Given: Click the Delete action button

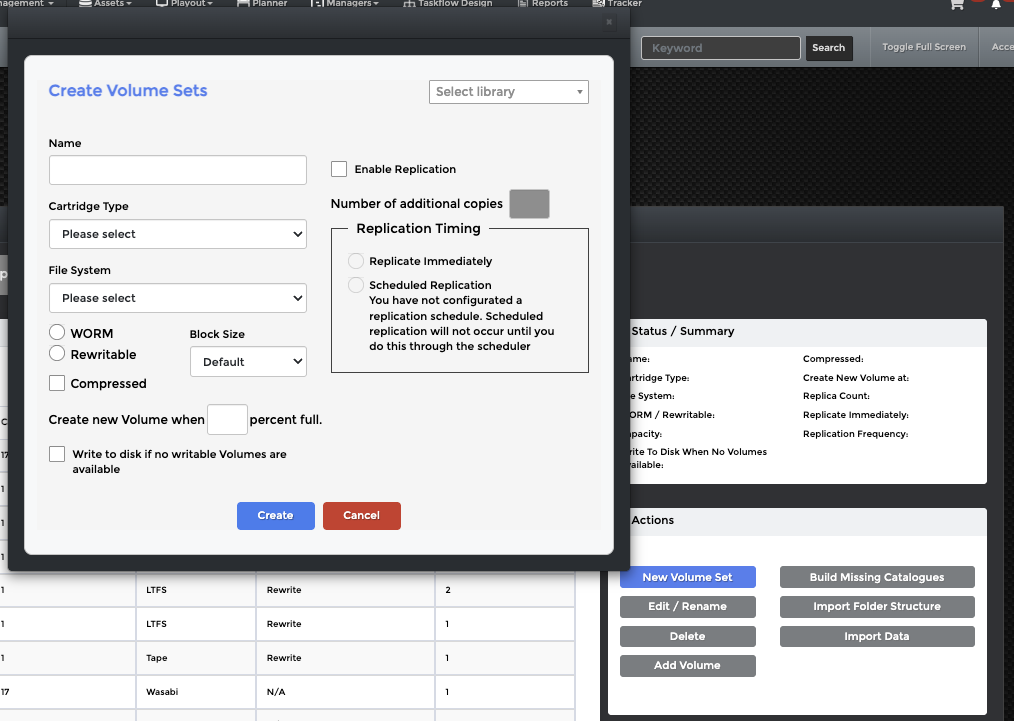Looking at the screenshot, I should click(x=687, y=636).
